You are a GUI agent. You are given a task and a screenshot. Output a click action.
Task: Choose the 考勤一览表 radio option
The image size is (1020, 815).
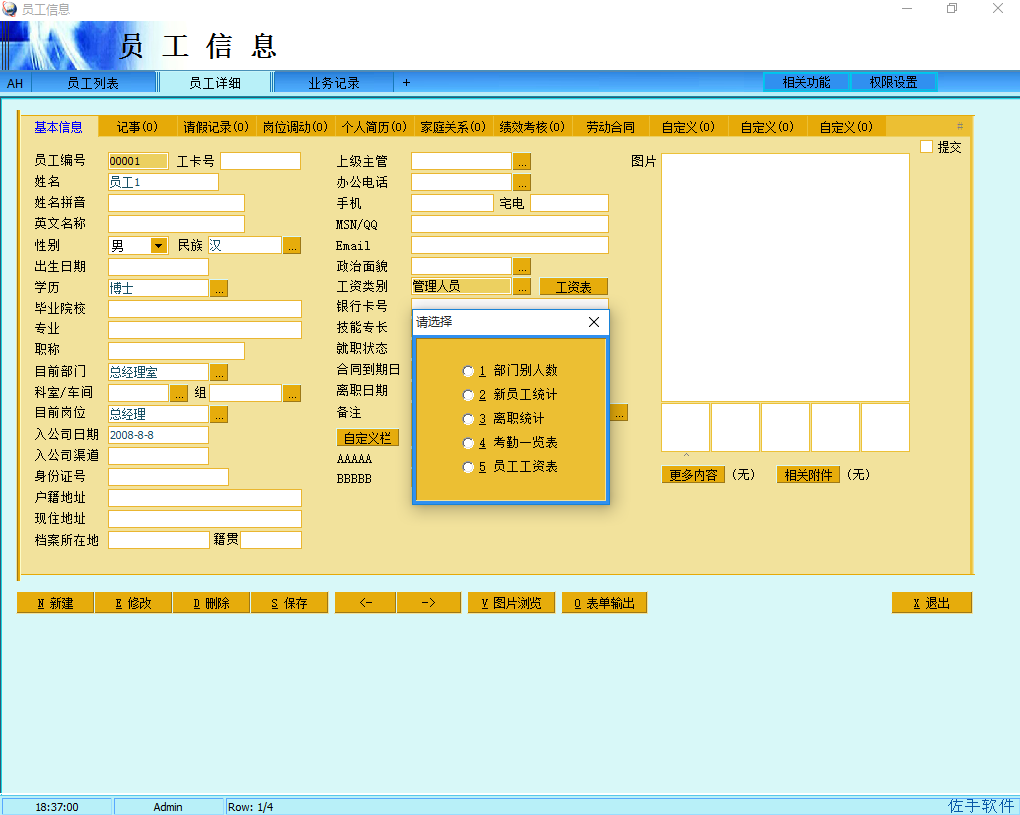468,443
